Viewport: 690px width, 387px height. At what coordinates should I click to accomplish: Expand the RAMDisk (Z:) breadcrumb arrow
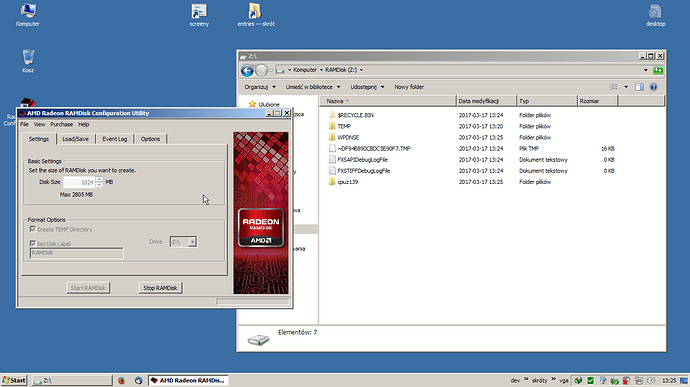tap(361, 70)
